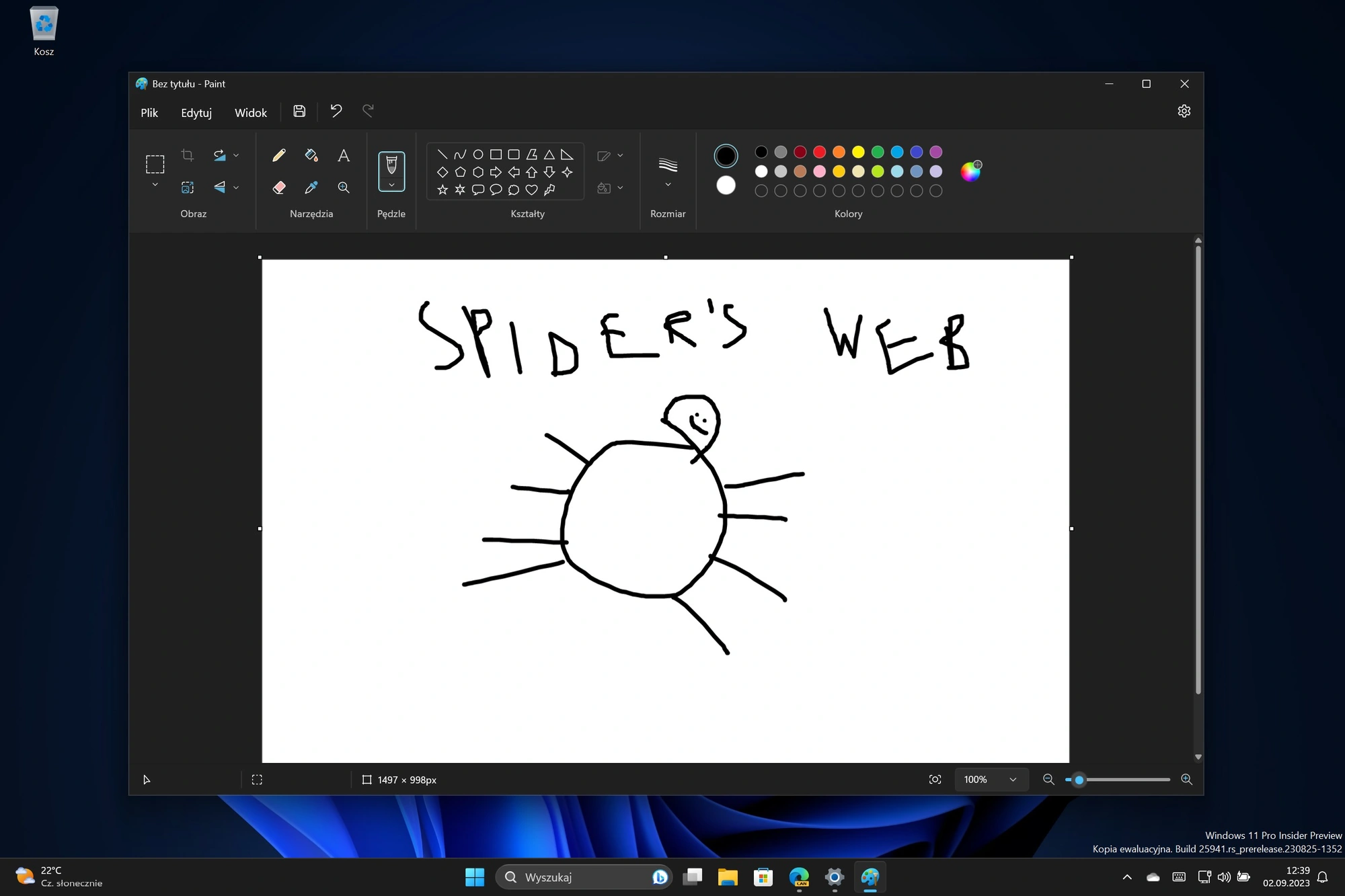Open the Plik menu

(x=149, y=113)
